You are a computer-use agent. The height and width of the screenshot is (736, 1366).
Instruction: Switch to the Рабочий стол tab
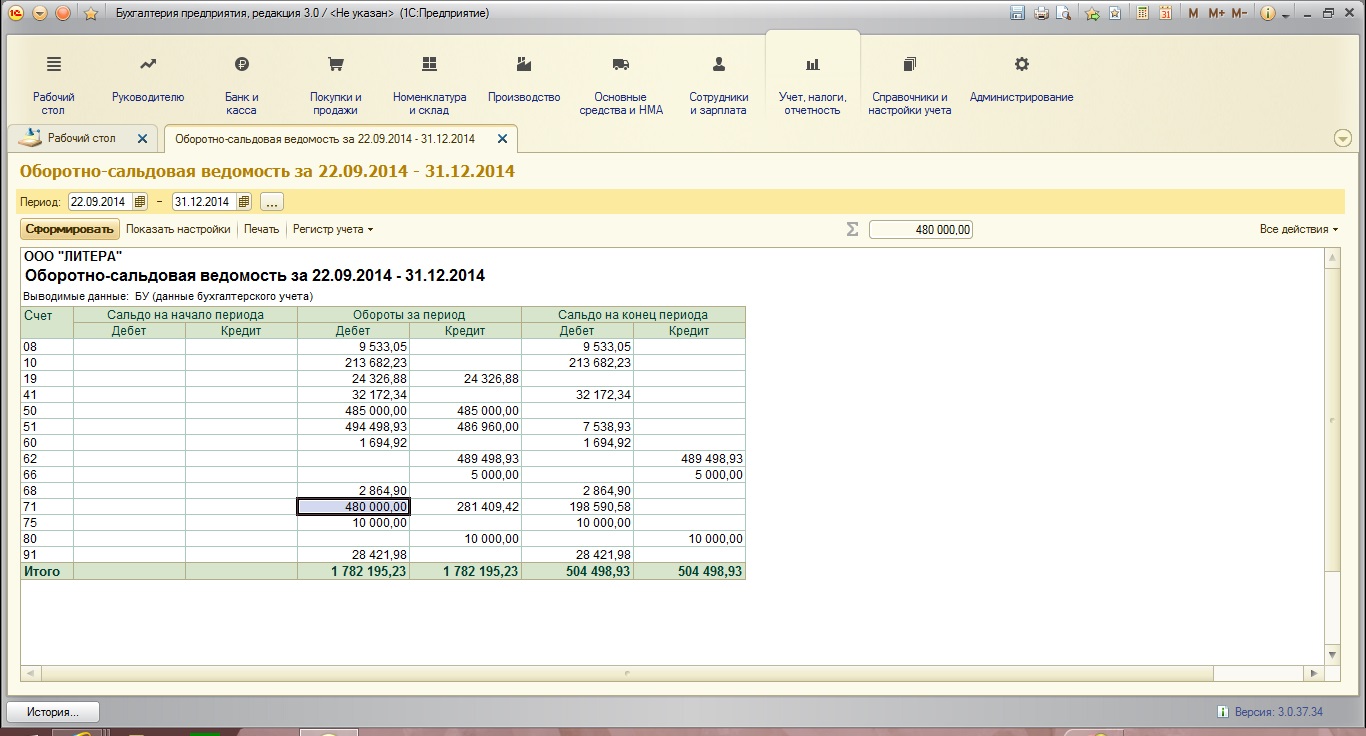81,138
